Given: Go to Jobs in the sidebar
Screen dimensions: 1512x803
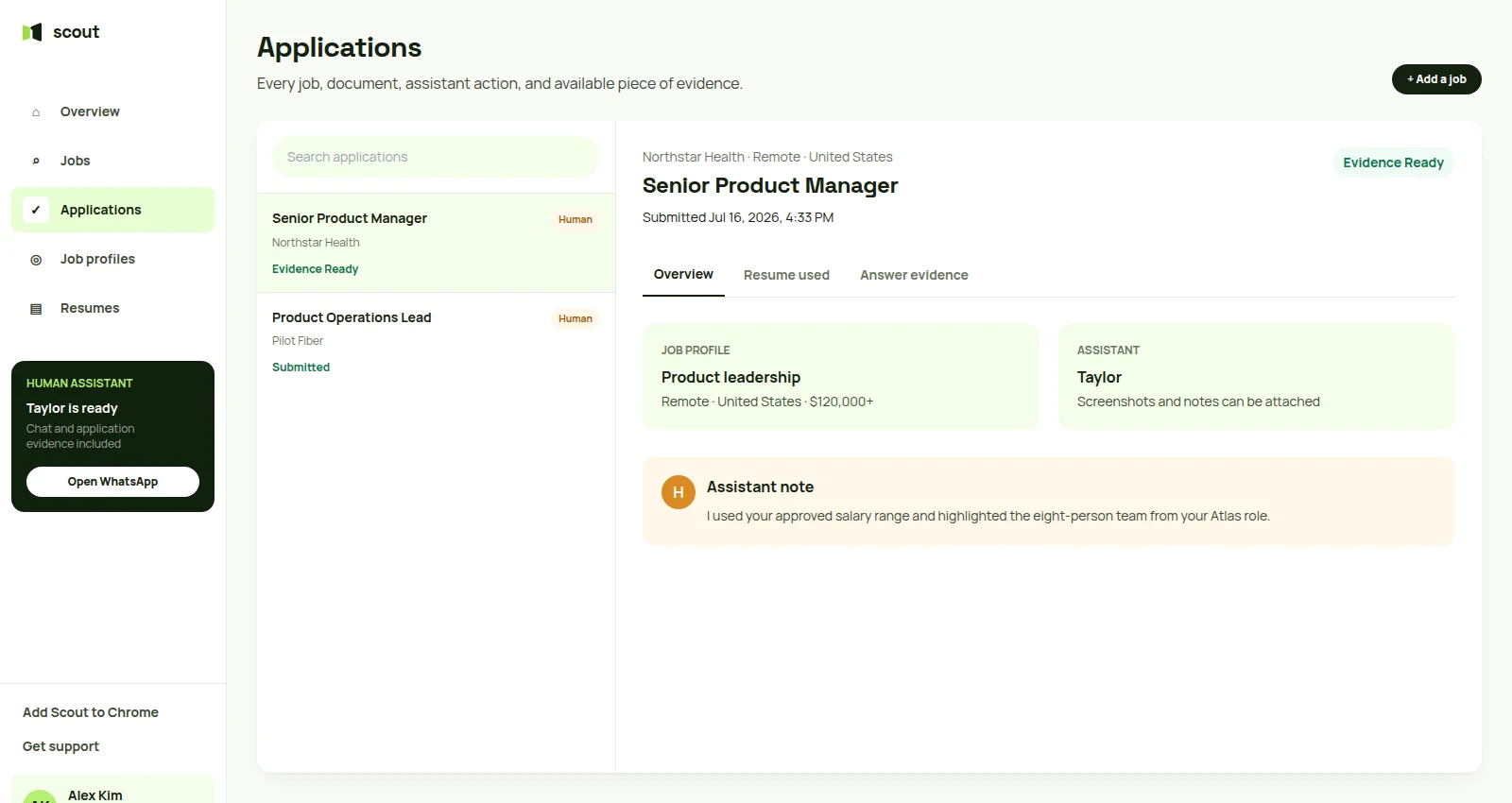Looking at the screenshot, I should (112, 161).
